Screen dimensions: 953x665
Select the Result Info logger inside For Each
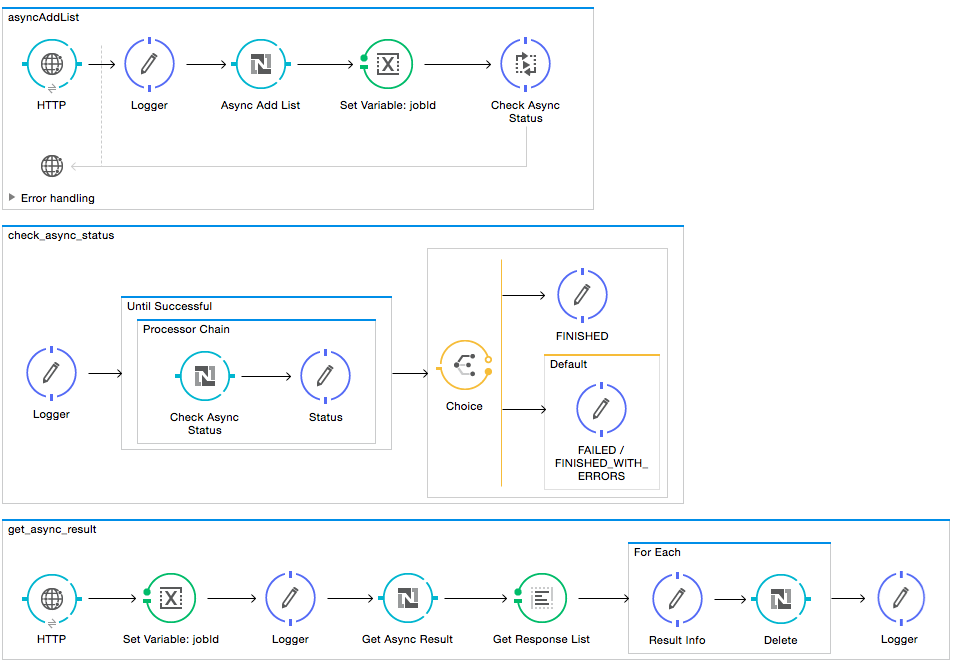(677, 598)
